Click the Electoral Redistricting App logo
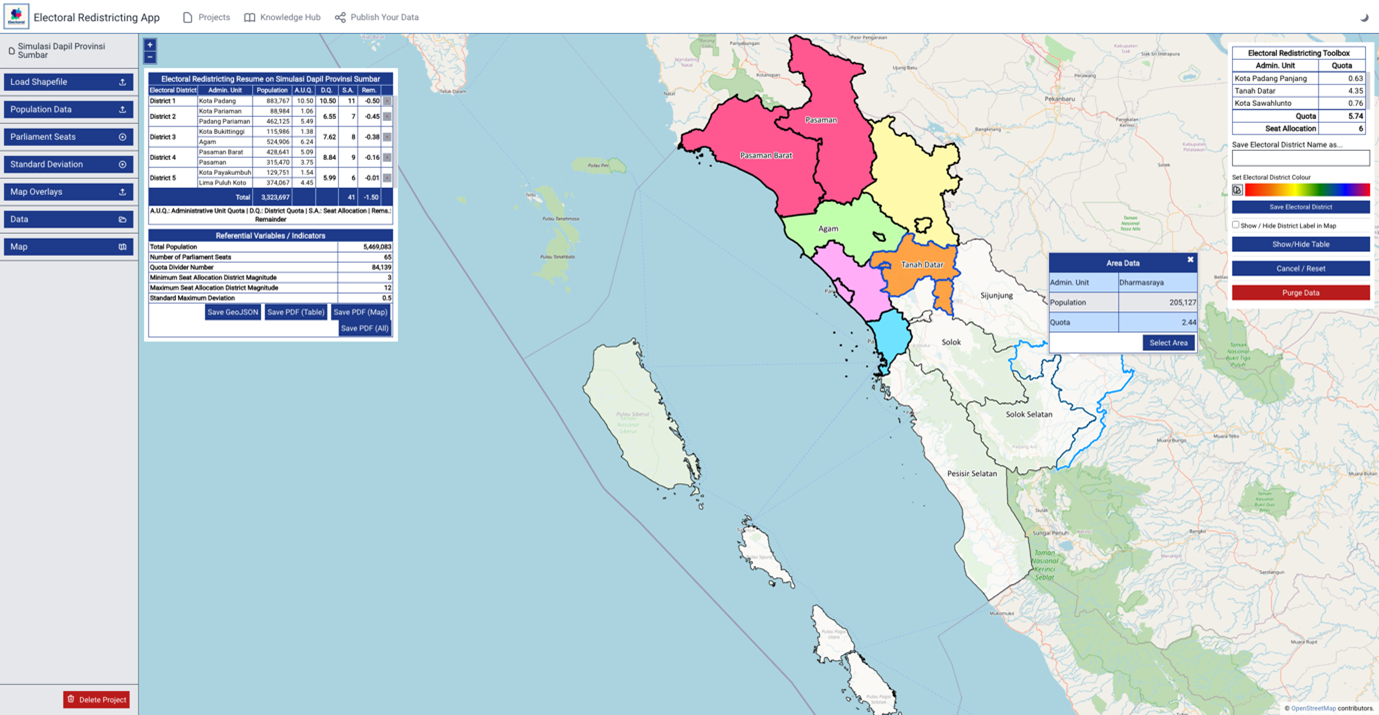 pos(16,17)
